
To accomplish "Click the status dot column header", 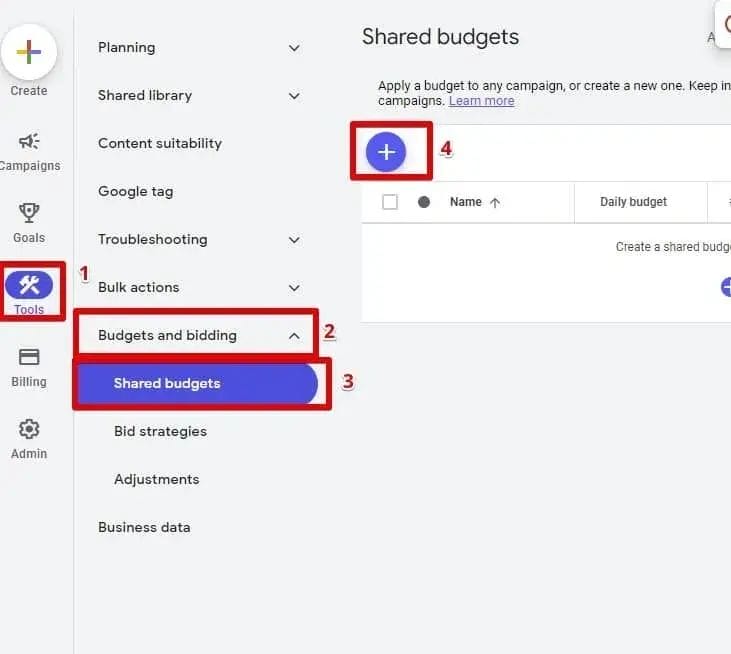I will click(x=424, y=202).
